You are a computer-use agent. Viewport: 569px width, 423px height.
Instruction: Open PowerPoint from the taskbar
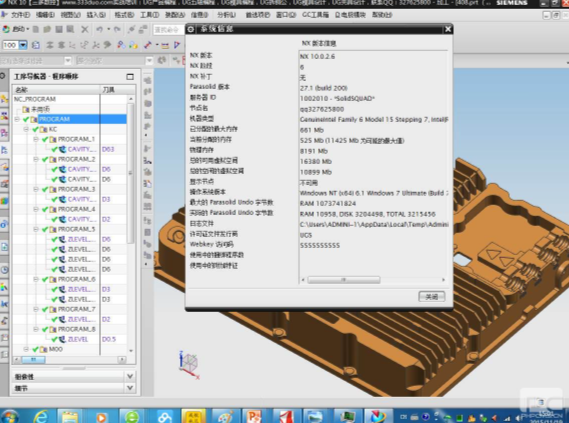click(254, 416)
